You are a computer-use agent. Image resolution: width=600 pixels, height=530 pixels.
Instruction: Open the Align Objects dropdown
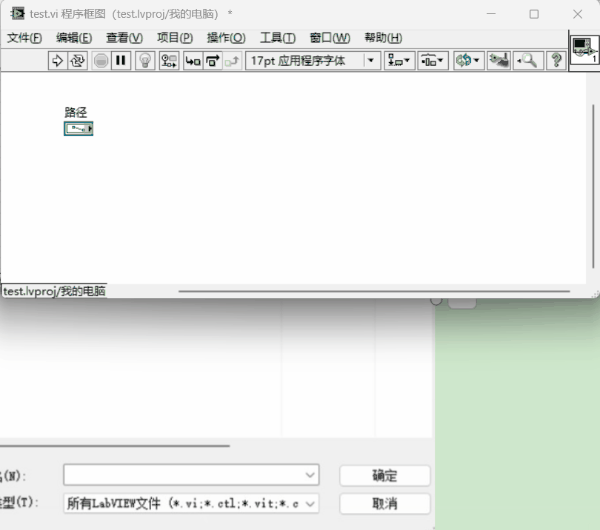(x=399, y=60)
